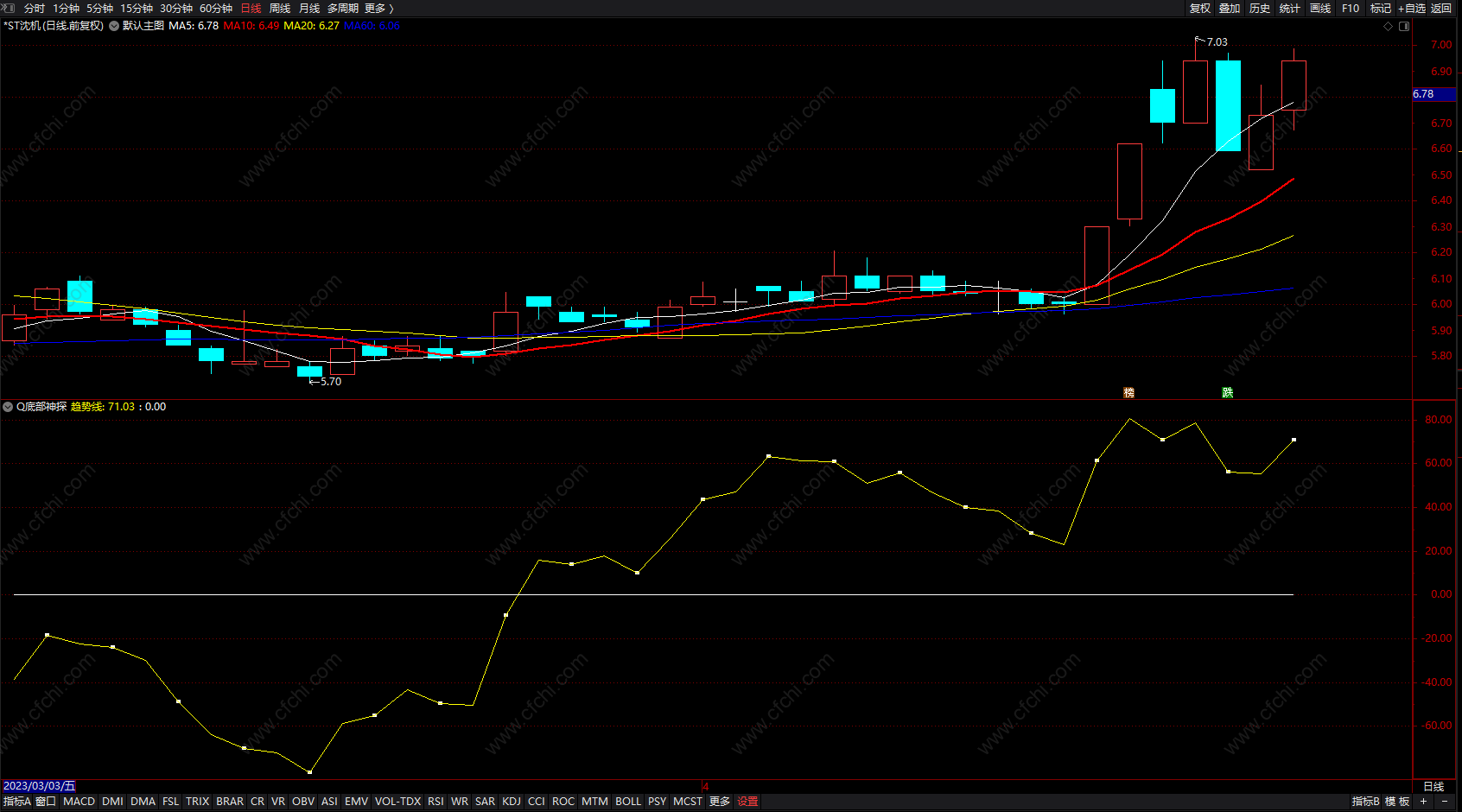Switch sub-chart to CCI indicator
The width and height of the screenshot is (1462, 812).
[537, 802]
